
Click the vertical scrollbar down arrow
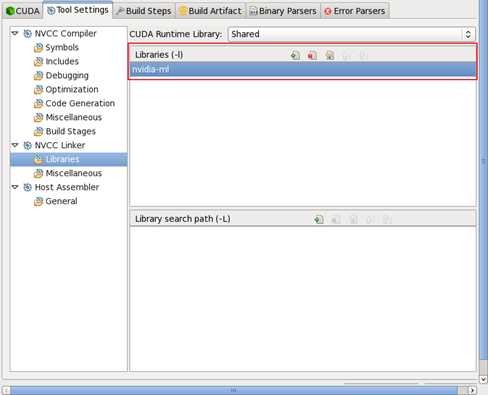point(484,379)
